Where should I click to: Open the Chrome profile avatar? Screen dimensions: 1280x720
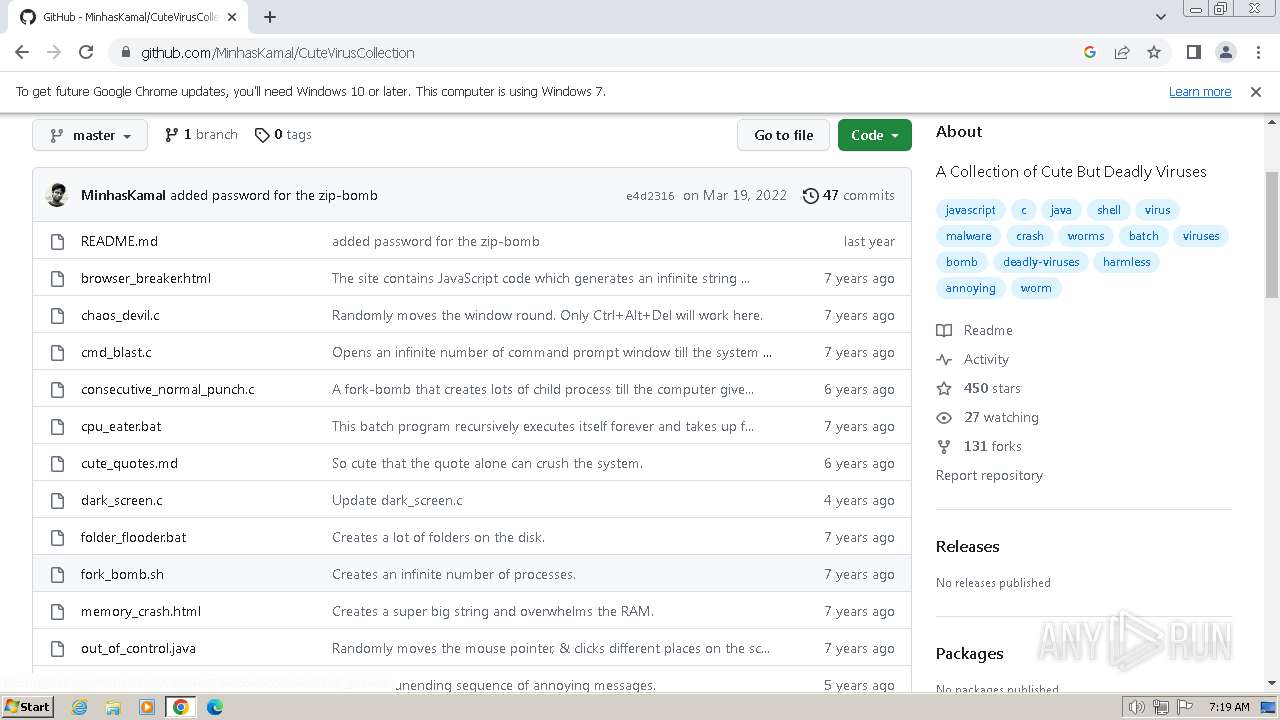[1225, 52]
